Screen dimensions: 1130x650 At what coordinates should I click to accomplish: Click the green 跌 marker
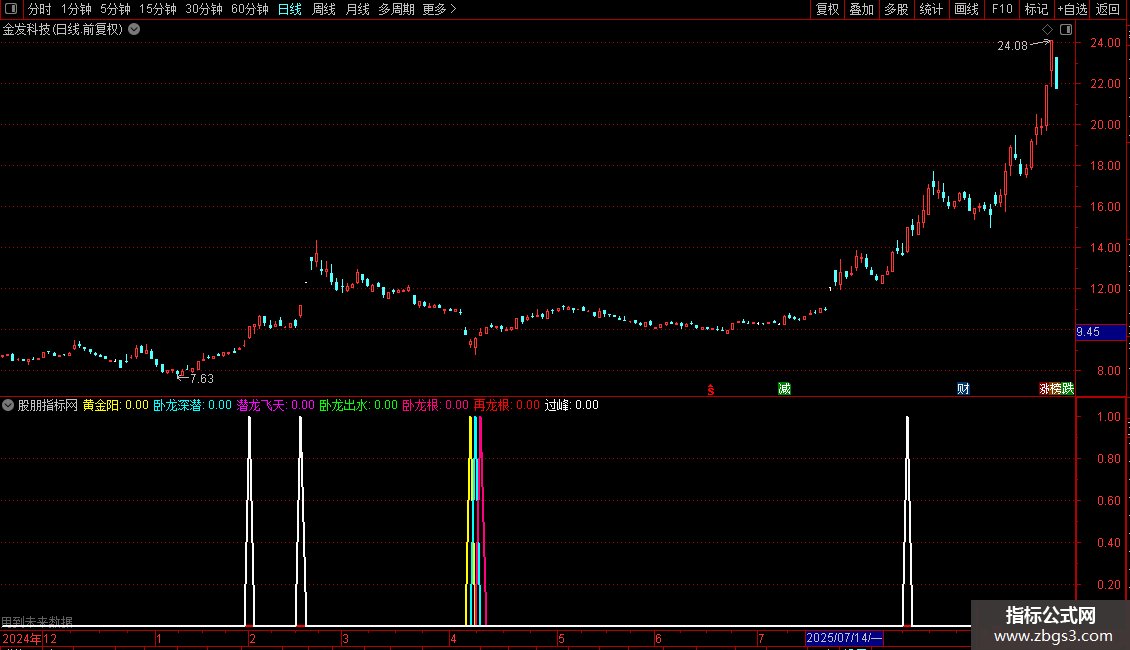1068,388
